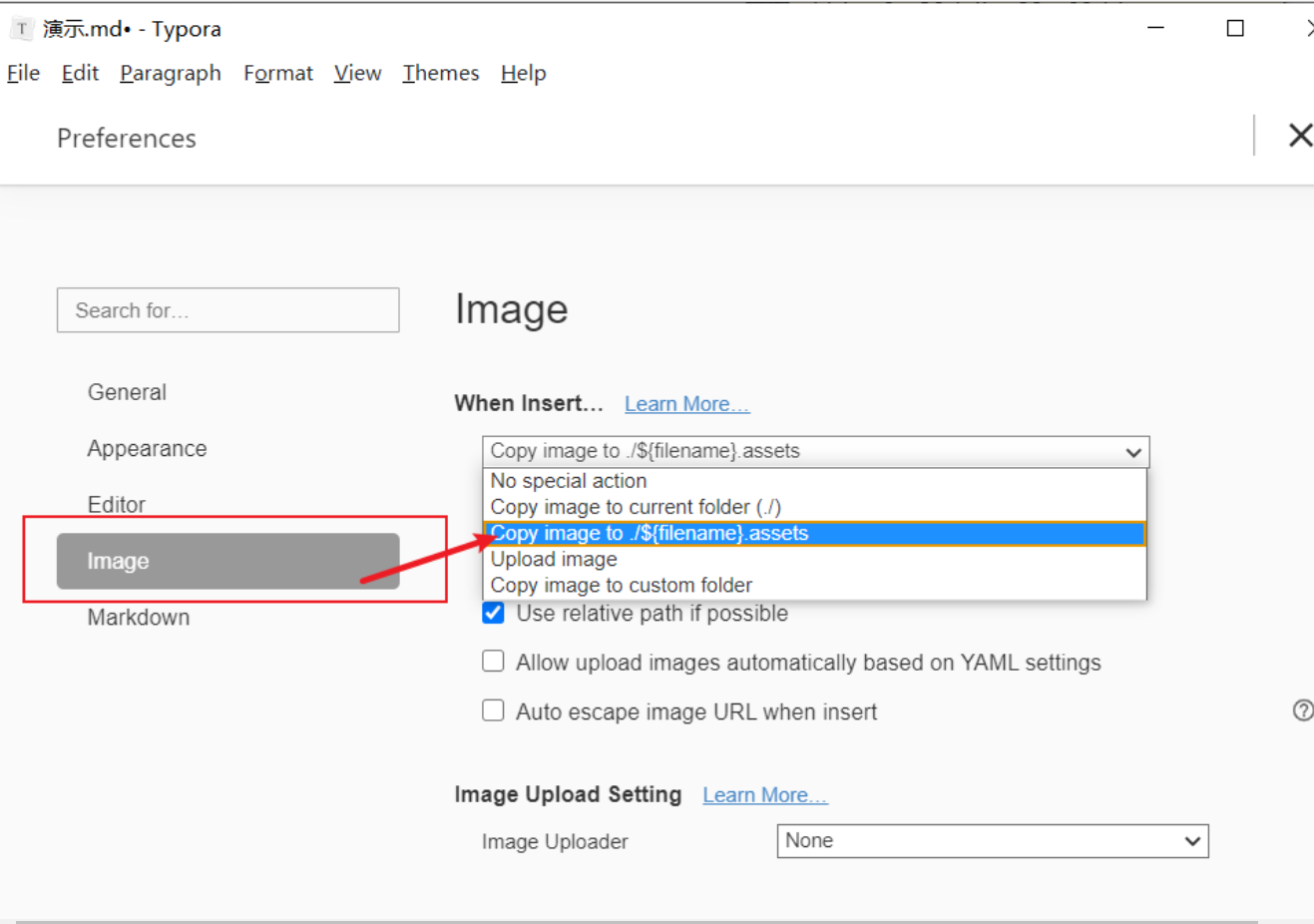
Task: Enable upload images based on YAML settings
Action: [x=493, y=662]
